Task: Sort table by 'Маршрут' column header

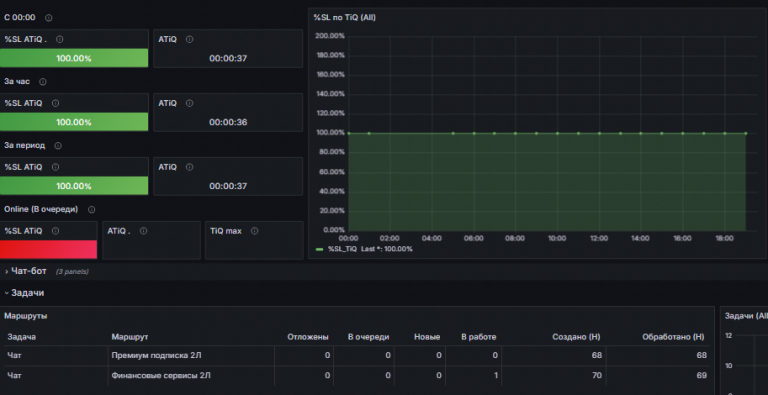Action: tap(130, 337)
